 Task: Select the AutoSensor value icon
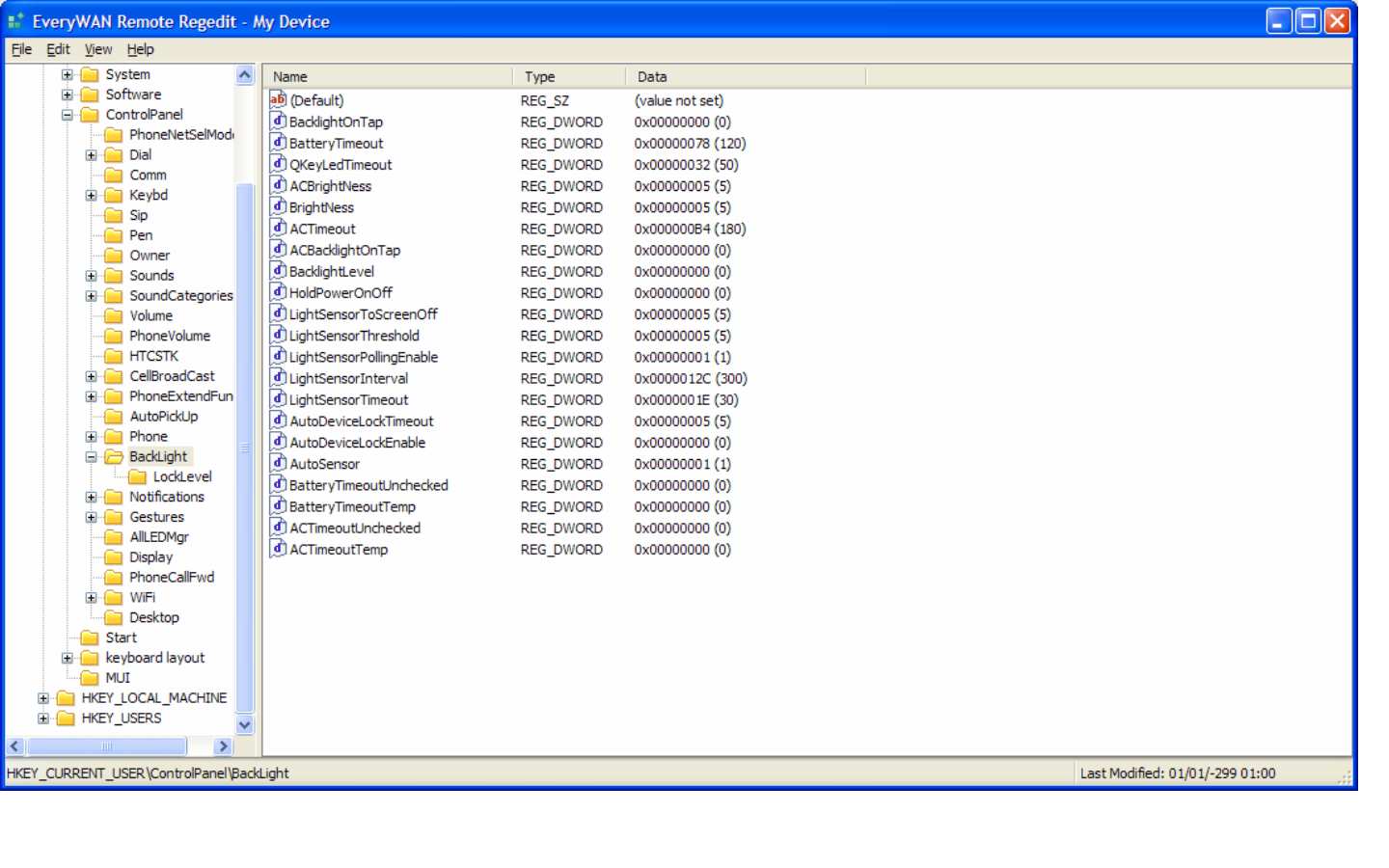[x=278, y=463]
